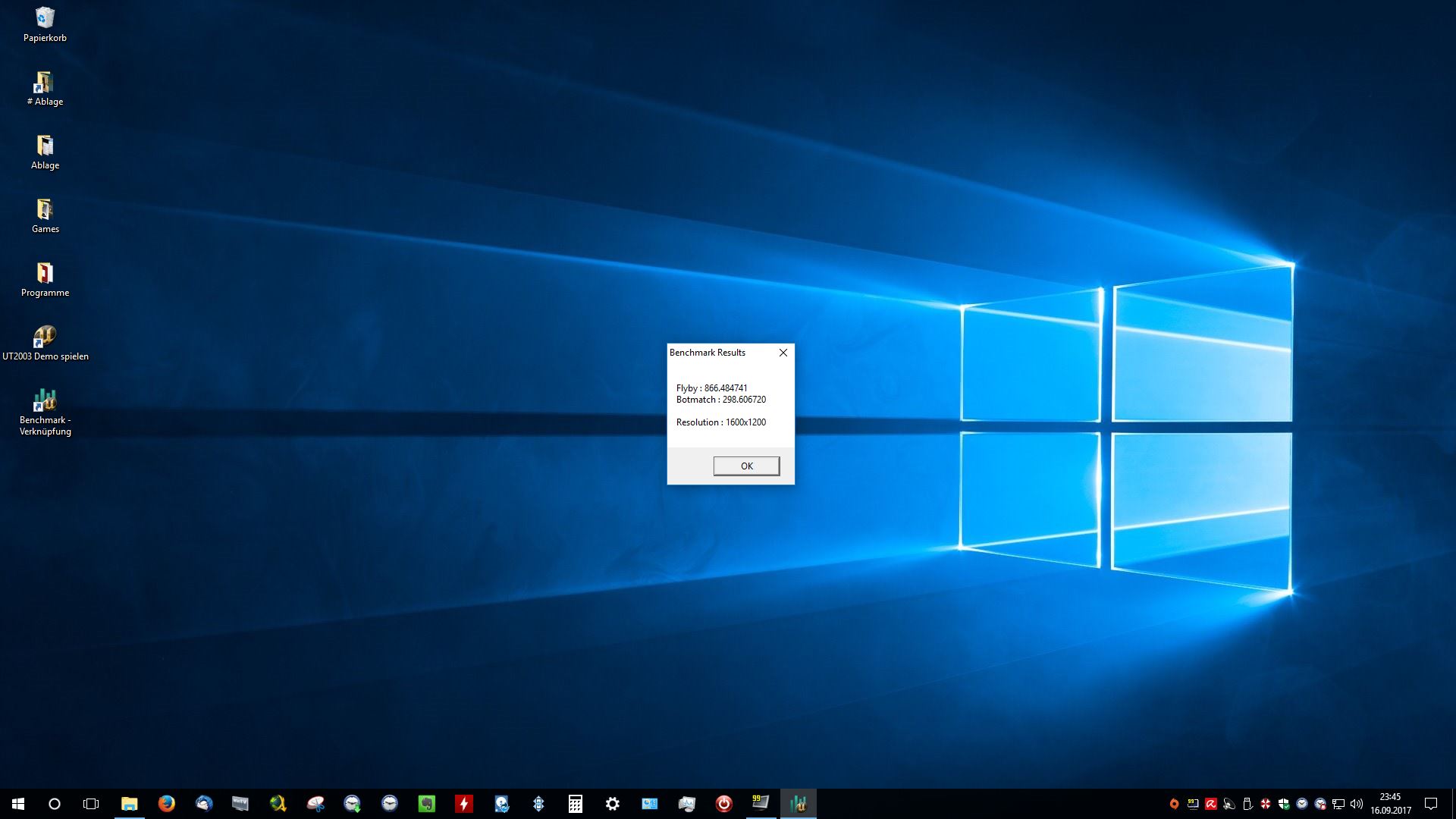This screenshot has width=1456, height=819.
Task: Open Task View in the taskbar
Action: 91,803
